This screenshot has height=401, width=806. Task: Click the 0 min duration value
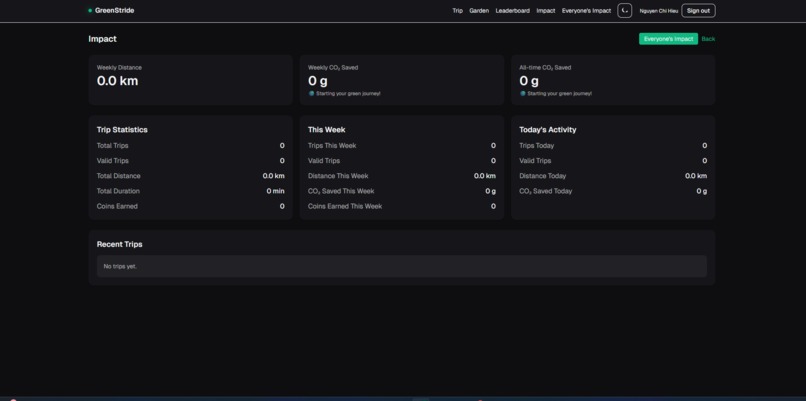click(x=276, y=191)
